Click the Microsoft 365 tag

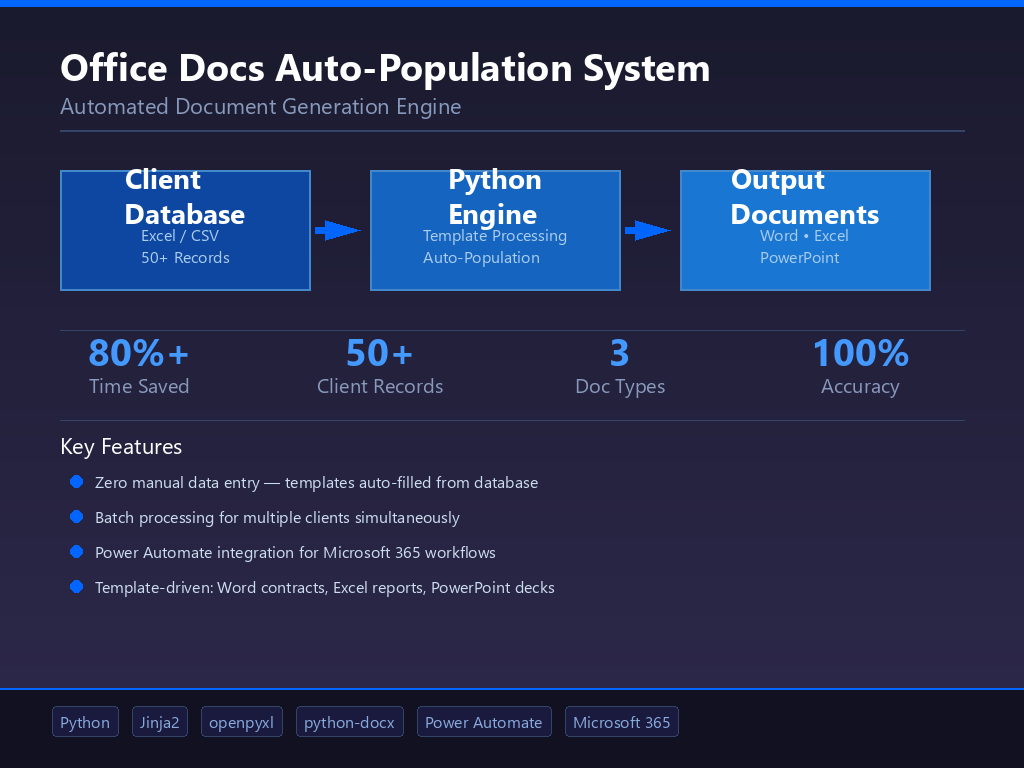(x=622, y=722)
